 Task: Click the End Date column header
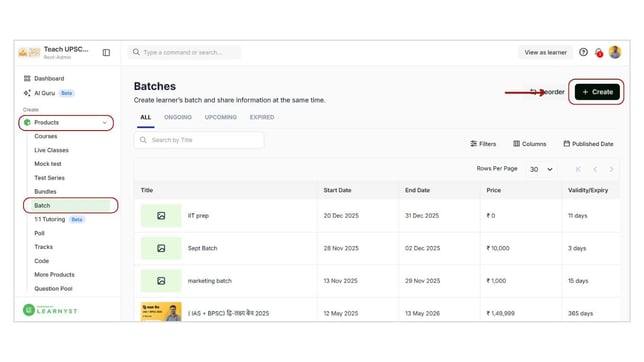click(417, 190)
